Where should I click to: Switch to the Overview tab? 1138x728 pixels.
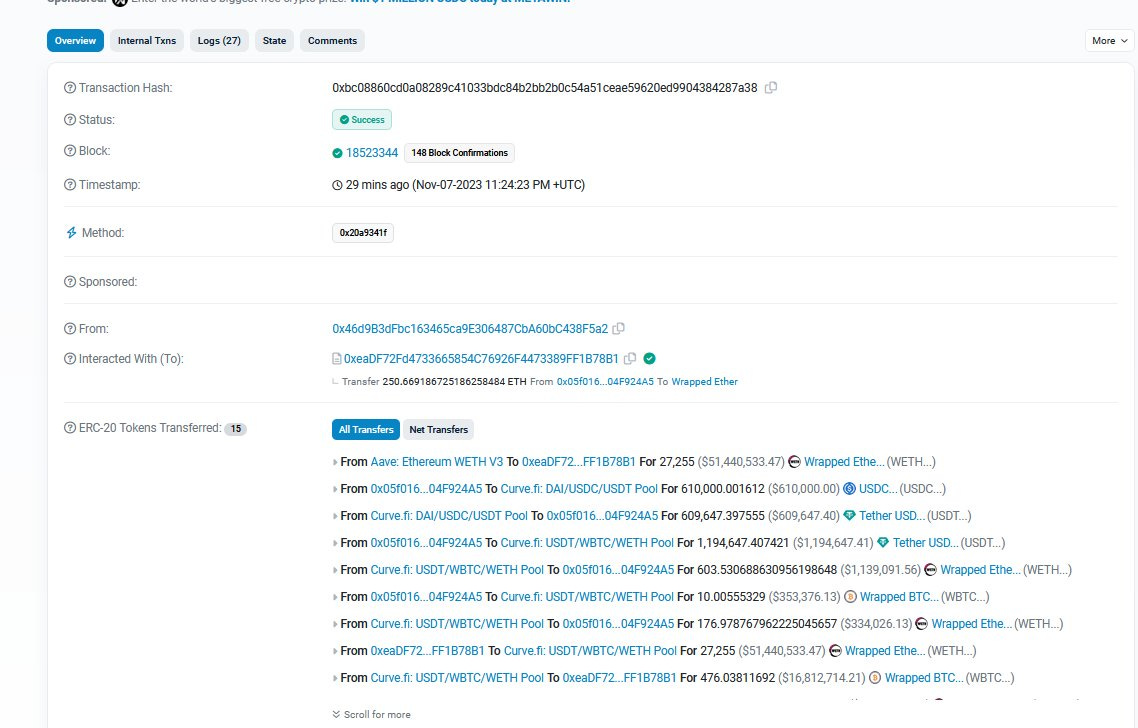point(75,41)
